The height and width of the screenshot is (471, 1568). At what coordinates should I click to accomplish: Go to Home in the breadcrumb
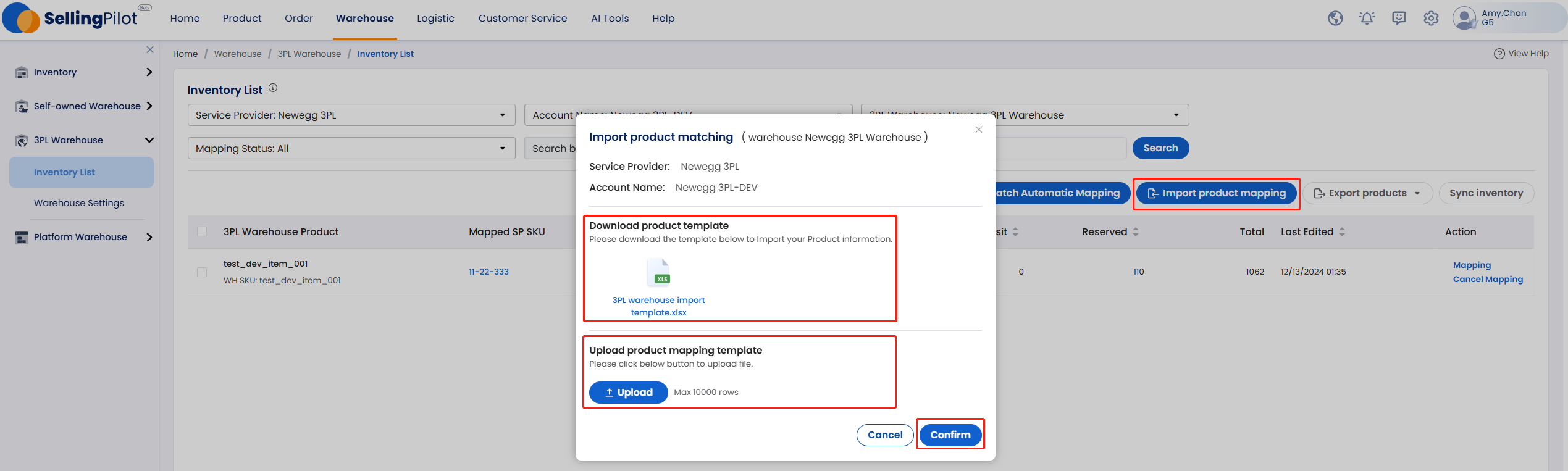tap(185, 54)
